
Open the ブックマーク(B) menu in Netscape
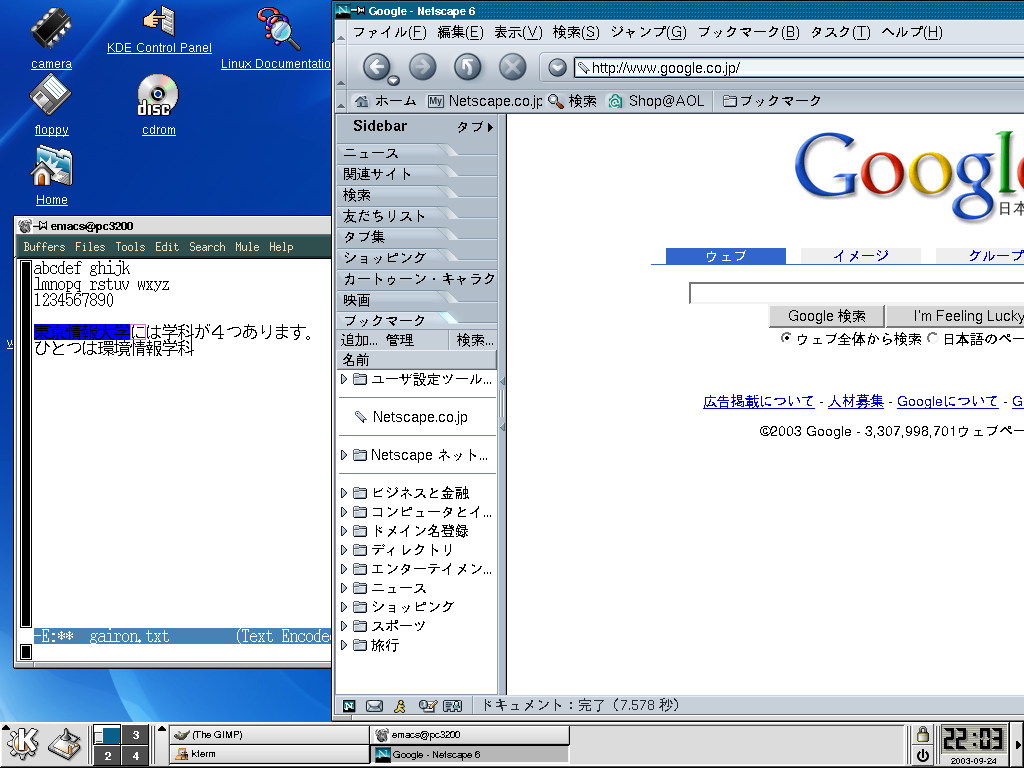point(748,32)
